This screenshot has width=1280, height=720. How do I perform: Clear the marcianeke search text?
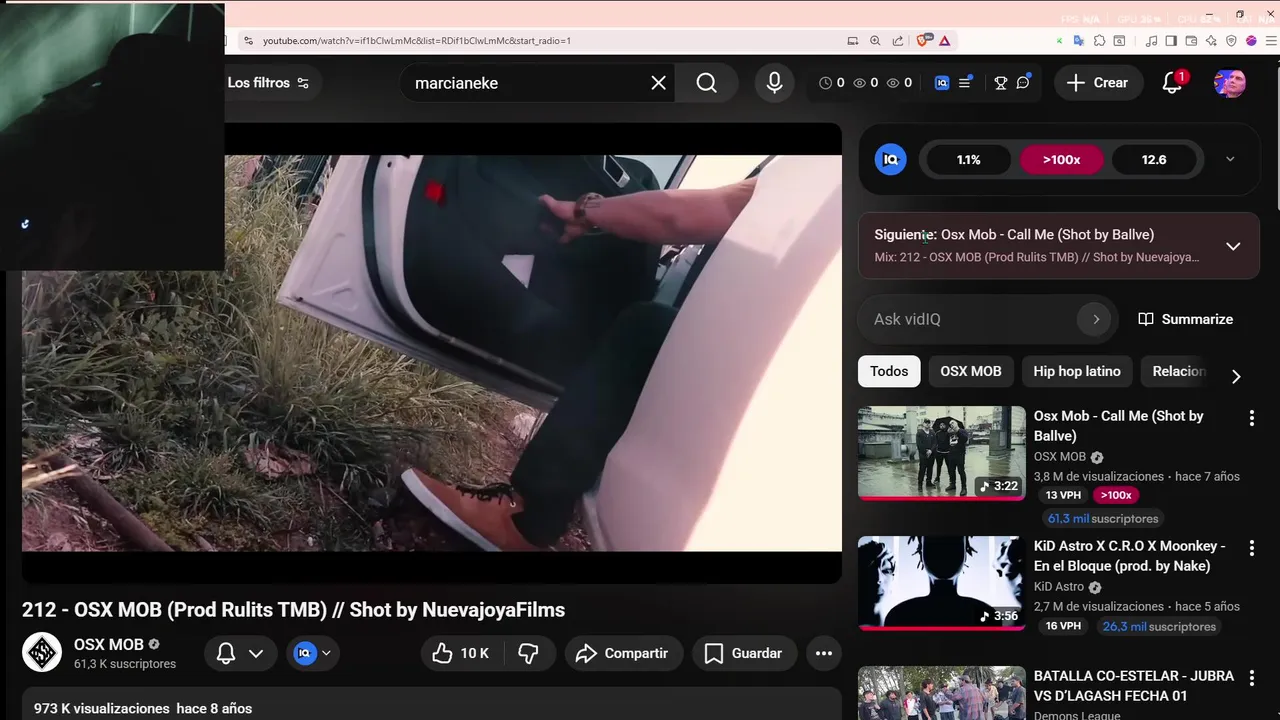658,83
